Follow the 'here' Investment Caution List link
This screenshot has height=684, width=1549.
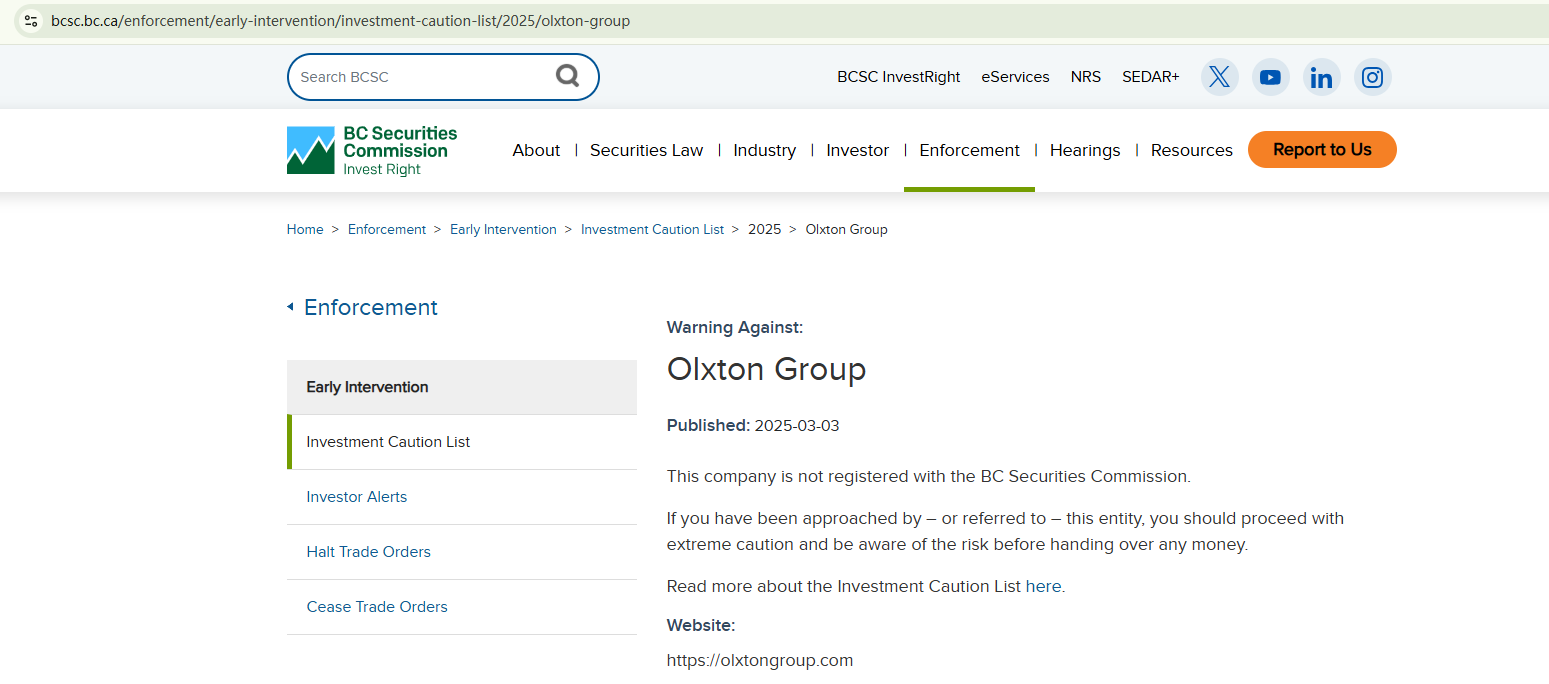pyautogui.click(x=1043, y=587)
